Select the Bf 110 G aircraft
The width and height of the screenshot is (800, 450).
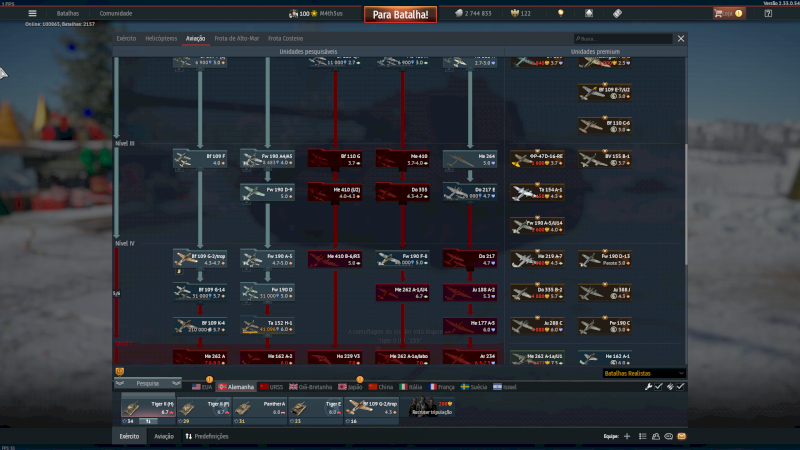[335, 159]
